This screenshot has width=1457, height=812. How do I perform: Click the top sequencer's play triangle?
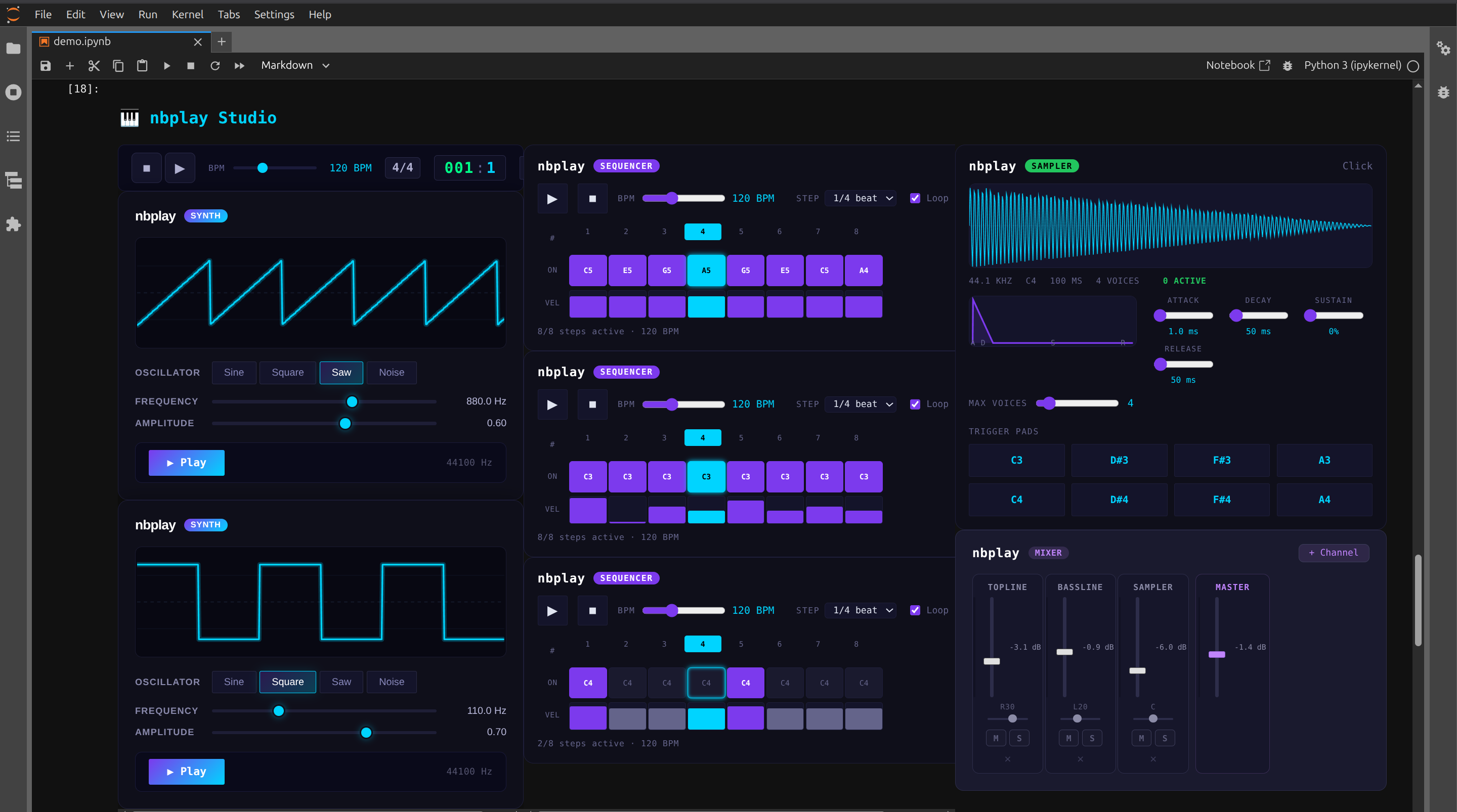point(552,199)
